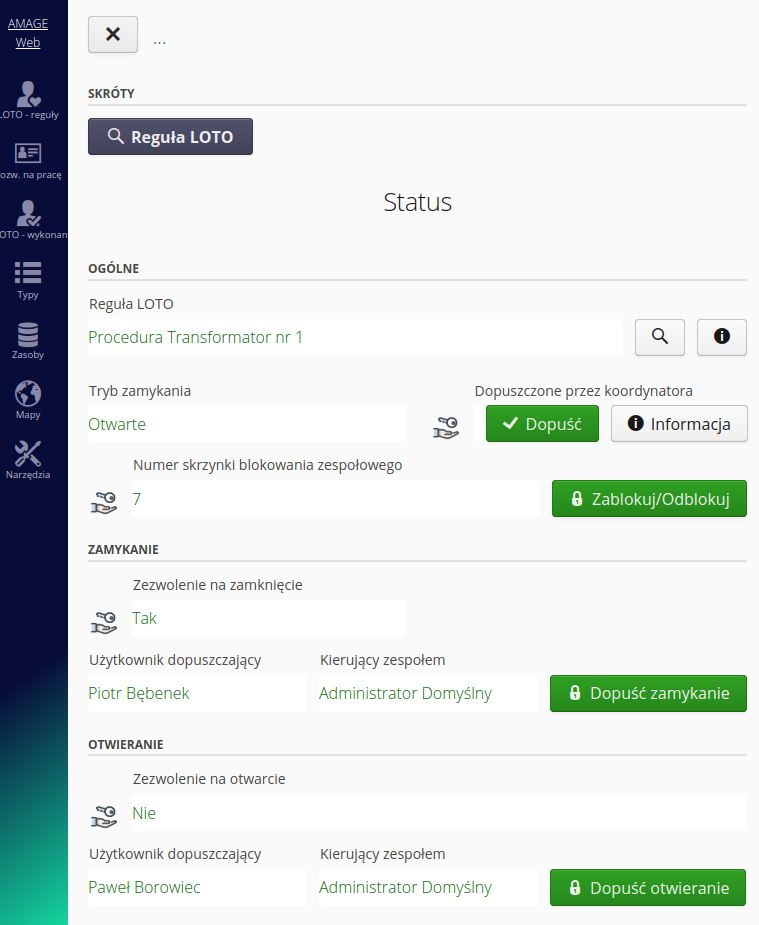
Task: Open the Typy list section
Action: [x=28, y=280]
